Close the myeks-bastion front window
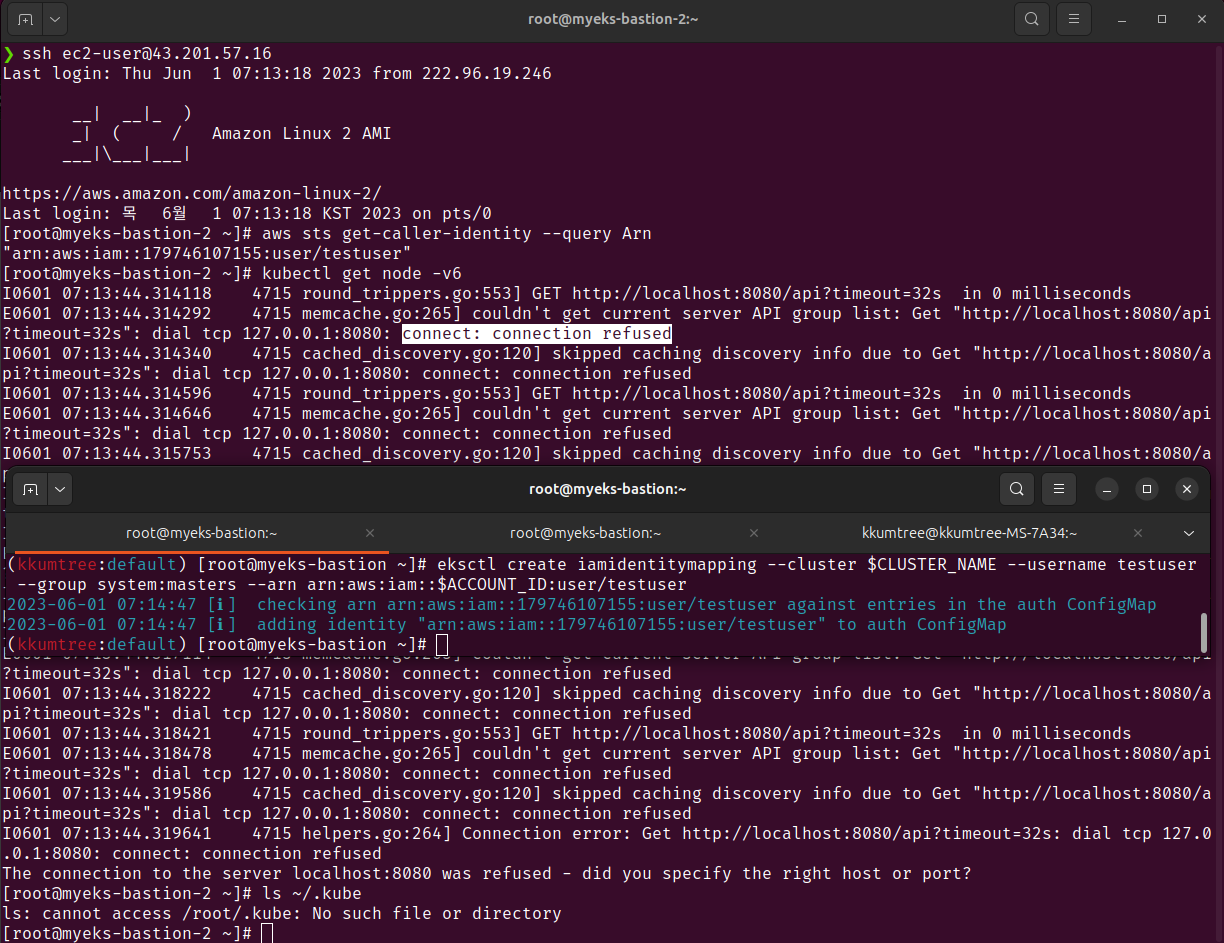 [x=1186, y=489]
